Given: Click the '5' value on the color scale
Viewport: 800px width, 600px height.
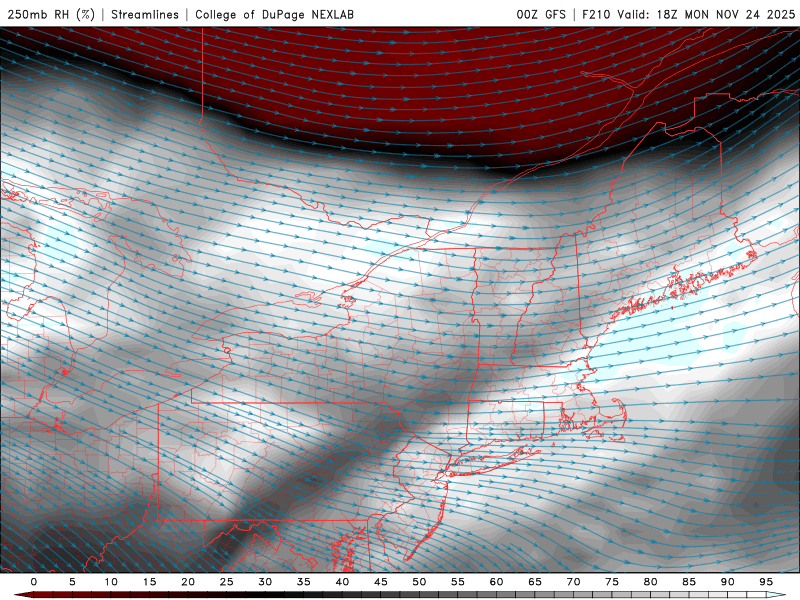Looking at the screenshot, I should coord(72,582).
